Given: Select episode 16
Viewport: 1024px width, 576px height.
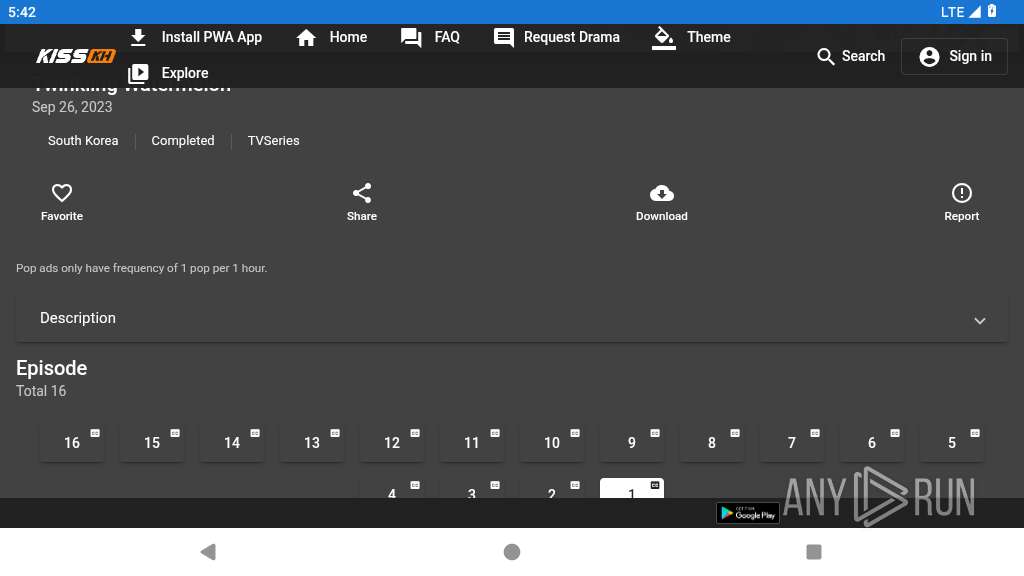Looking at the screenshot, I should point(72,443).
